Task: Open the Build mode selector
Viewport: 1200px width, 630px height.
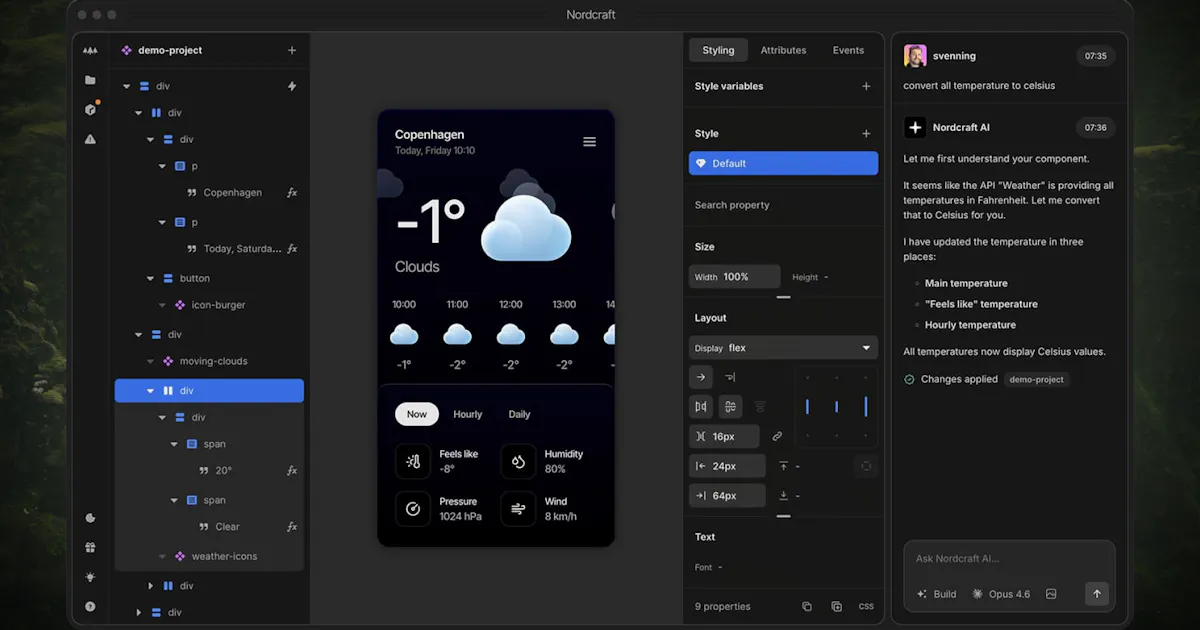Action: pos(937,594)
